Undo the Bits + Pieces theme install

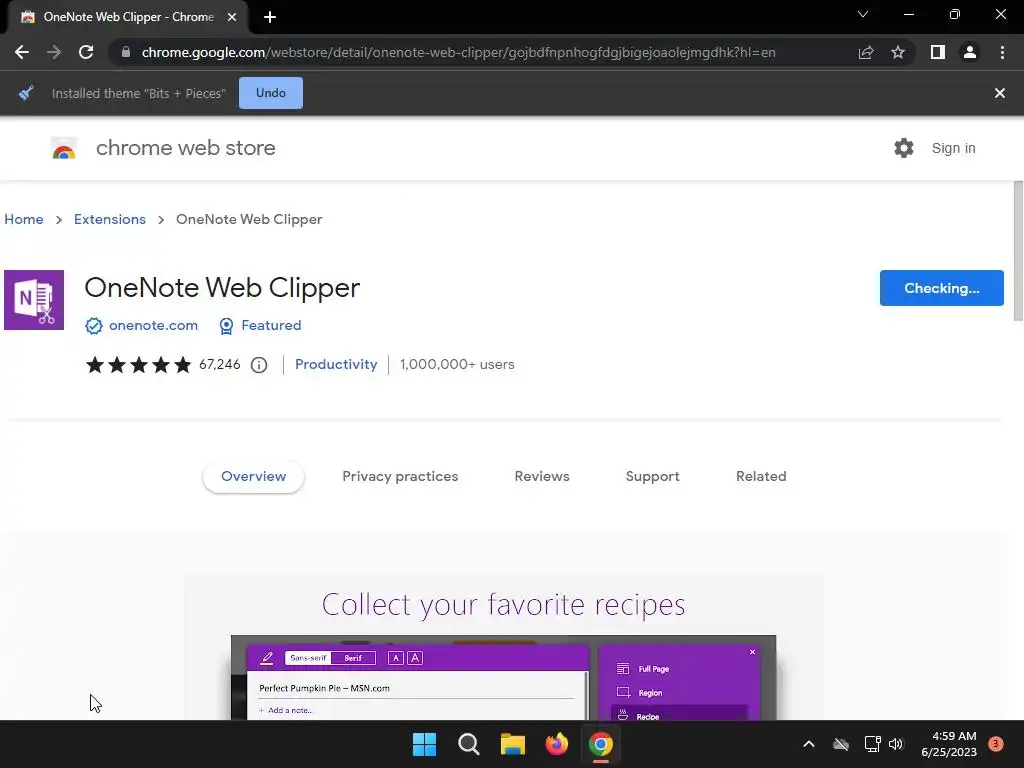pyautogui.click(x=271, y=93)
